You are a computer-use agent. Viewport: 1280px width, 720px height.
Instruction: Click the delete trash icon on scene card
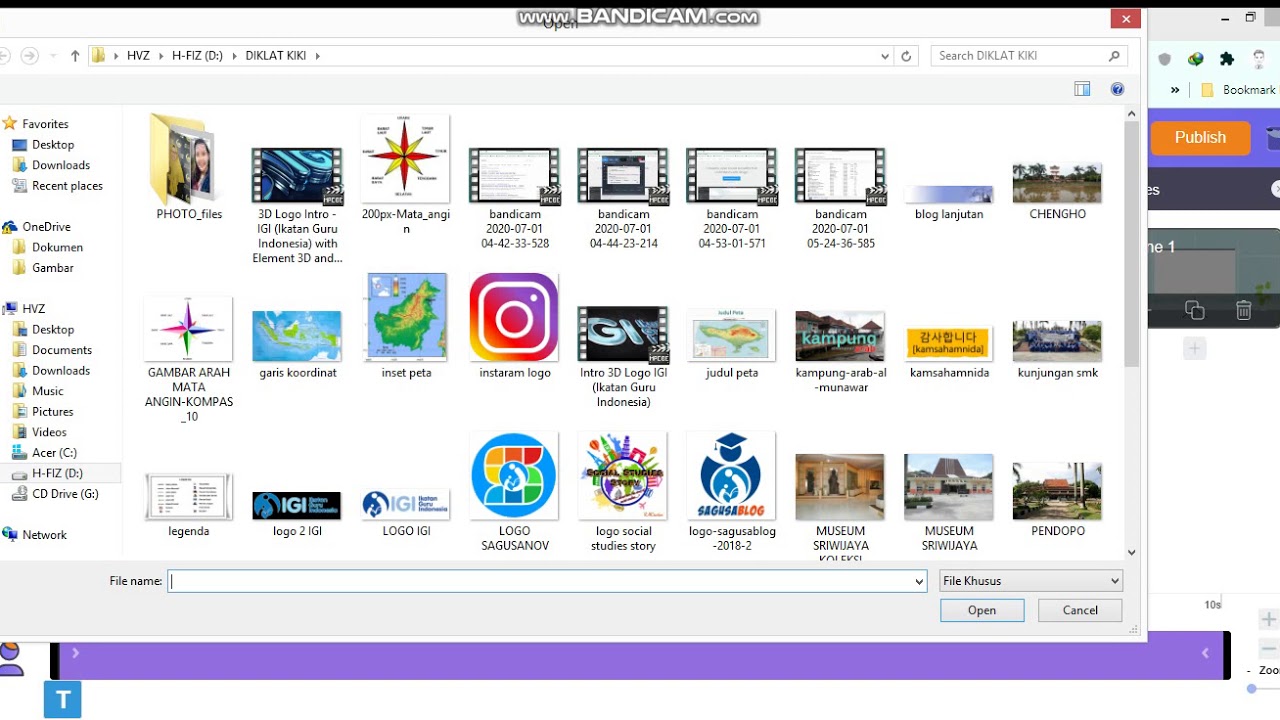[1243, 310]
